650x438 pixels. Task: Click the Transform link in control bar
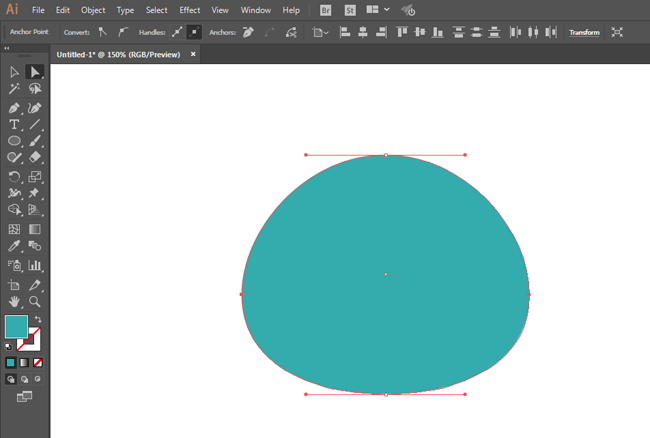(584, 32)
